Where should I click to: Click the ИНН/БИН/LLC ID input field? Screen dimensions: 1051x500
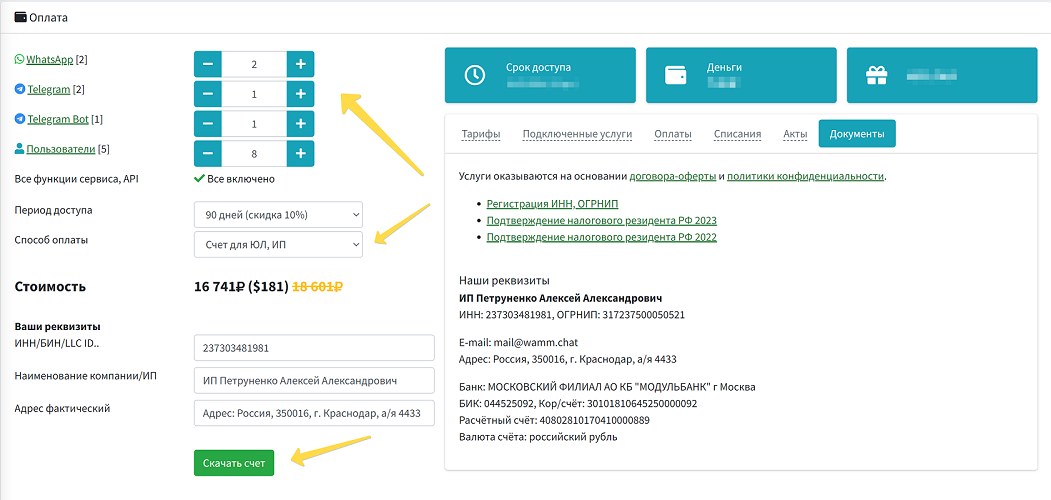(314, 348)
